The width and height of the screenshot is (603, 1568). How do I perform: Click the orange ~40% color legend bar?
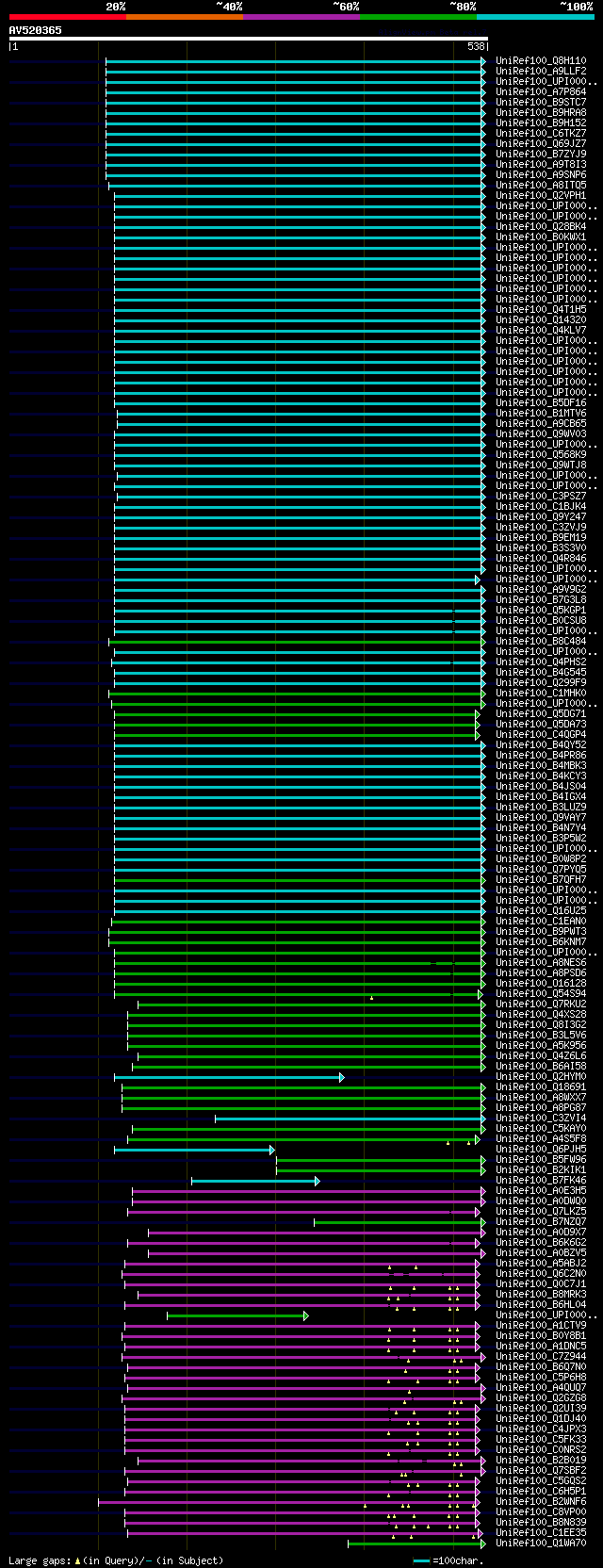click(184, 17)
